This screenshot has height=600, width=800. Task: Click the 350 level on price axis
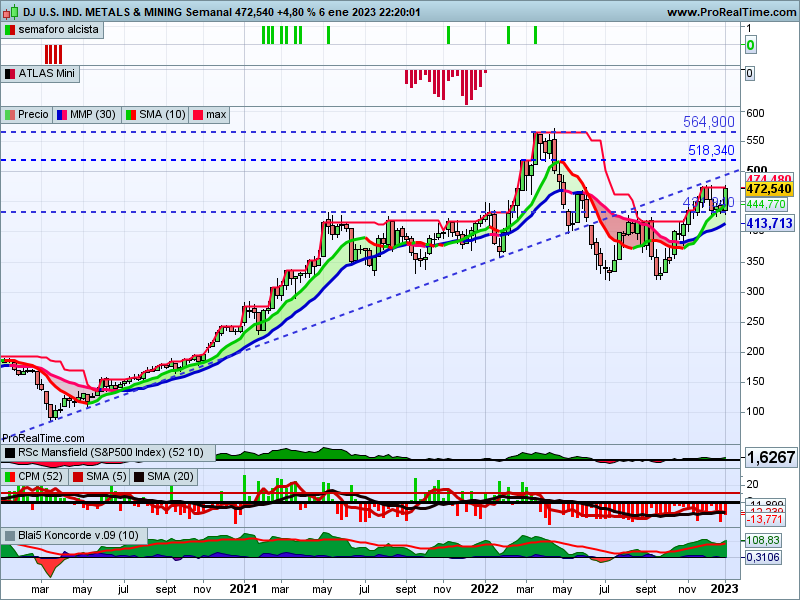point(755,261)
